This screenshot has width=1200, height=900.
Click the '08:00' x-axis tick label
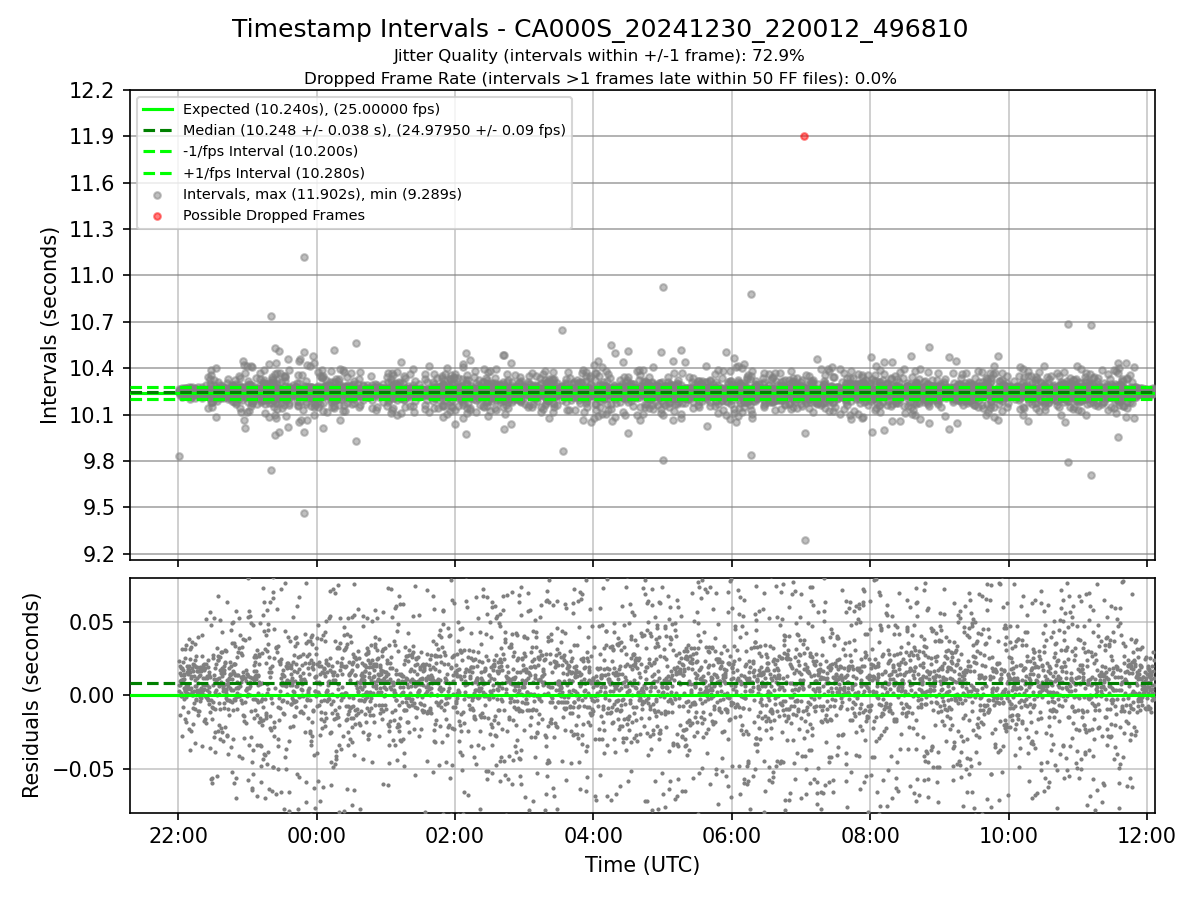pos(869,837)
